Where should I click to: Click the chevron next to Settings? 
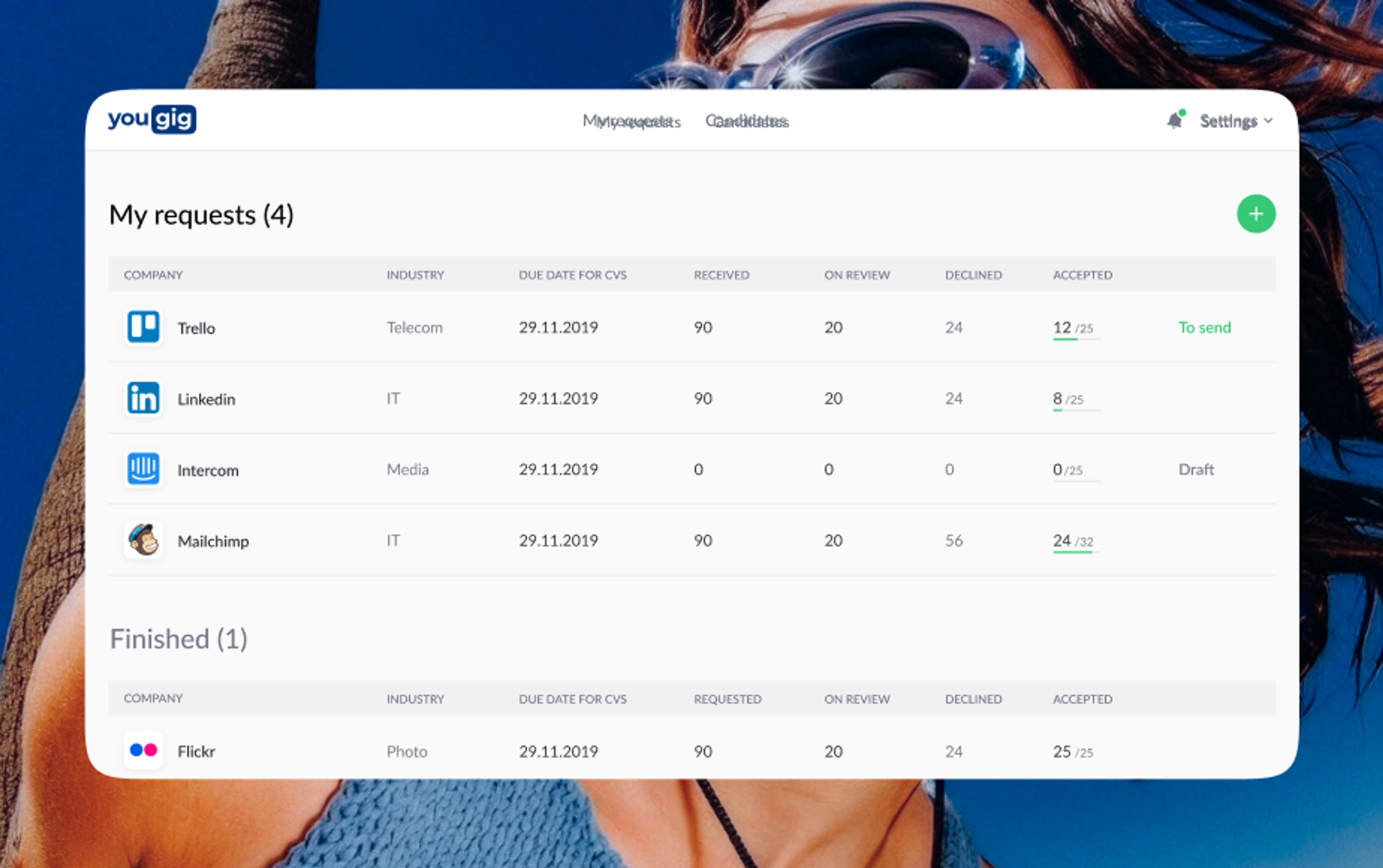[x=1268, y=121]
